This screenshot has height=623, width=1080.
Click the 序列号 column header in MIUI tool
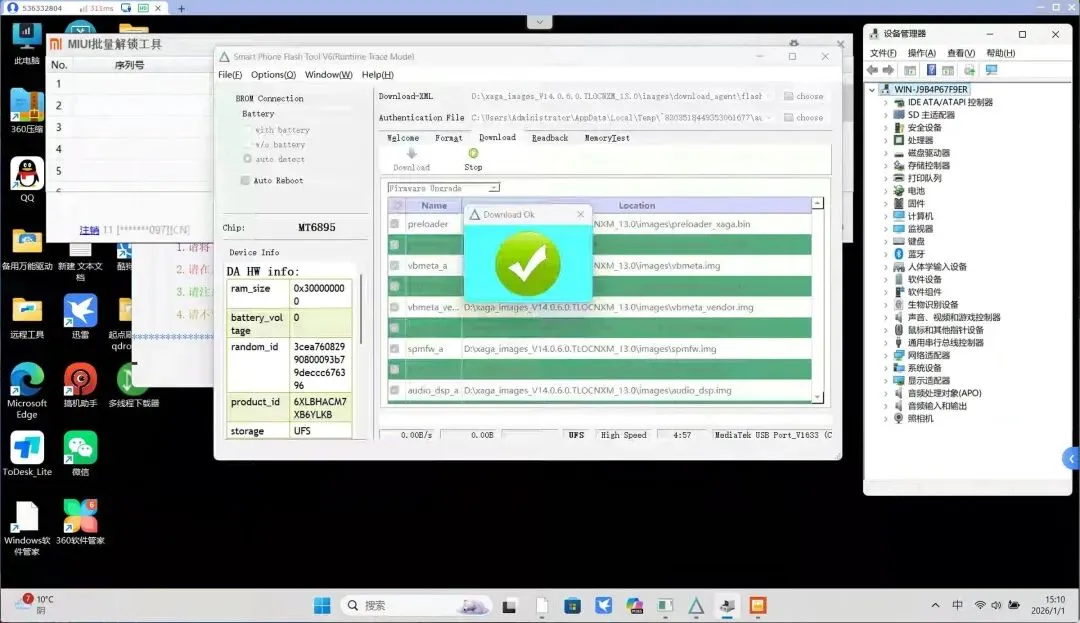pyautogui.click(x=129, y=65)
